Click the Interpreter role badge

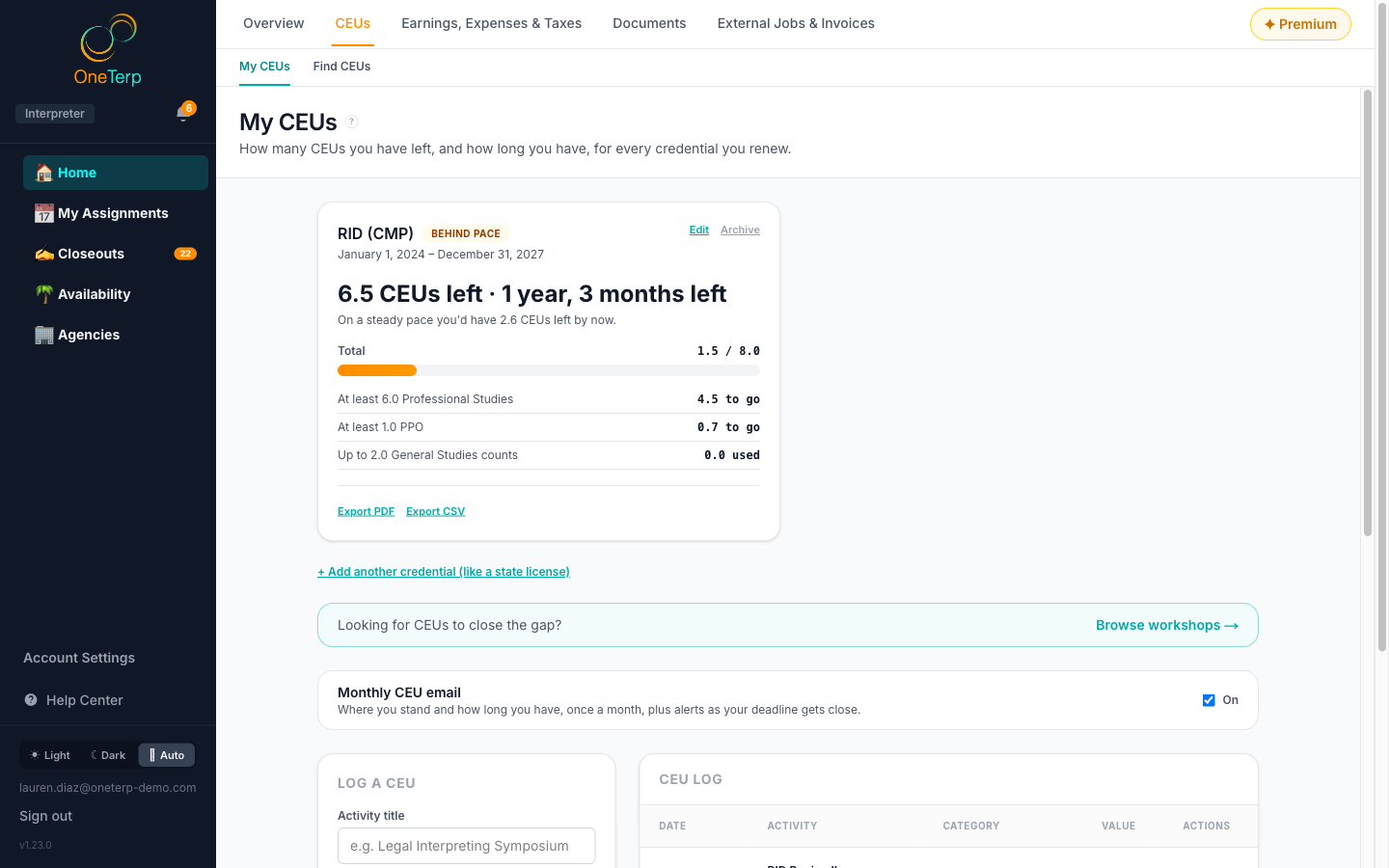click(x=55, y=114)
